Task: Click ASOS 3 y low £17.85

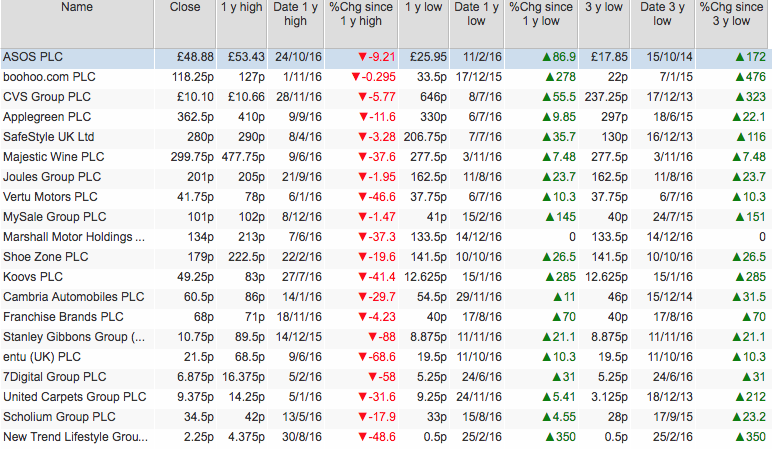Action: coord(610,57)
